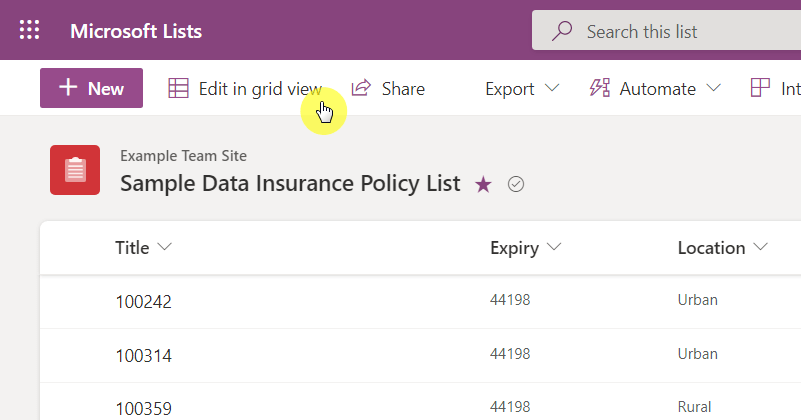This screenshot has width=801, height=420.
Task: Open Title column header menu
Action: (x=143, y=248)
